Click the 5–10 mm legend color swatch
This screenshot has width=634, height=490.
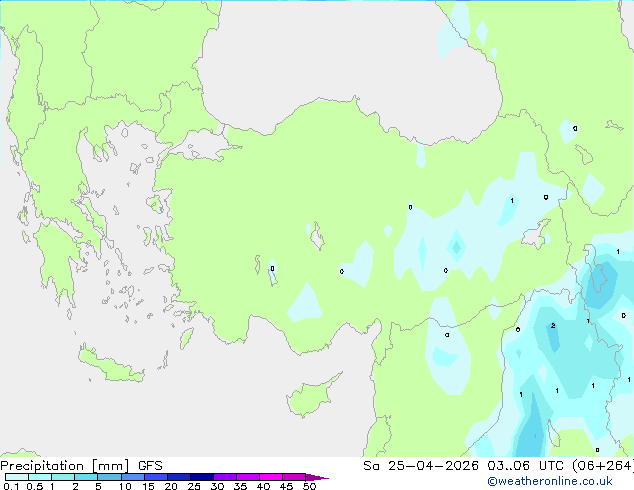point(109,477)
